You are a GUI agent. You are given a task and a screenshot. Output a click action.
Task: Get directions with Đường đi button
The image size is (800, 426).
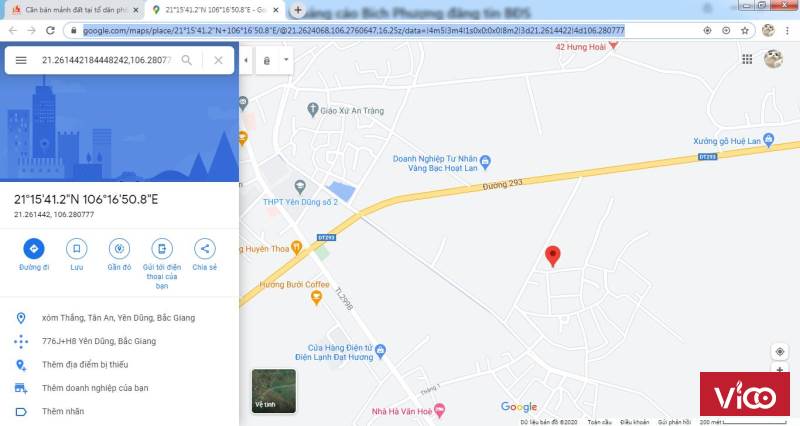pos(34,248)
